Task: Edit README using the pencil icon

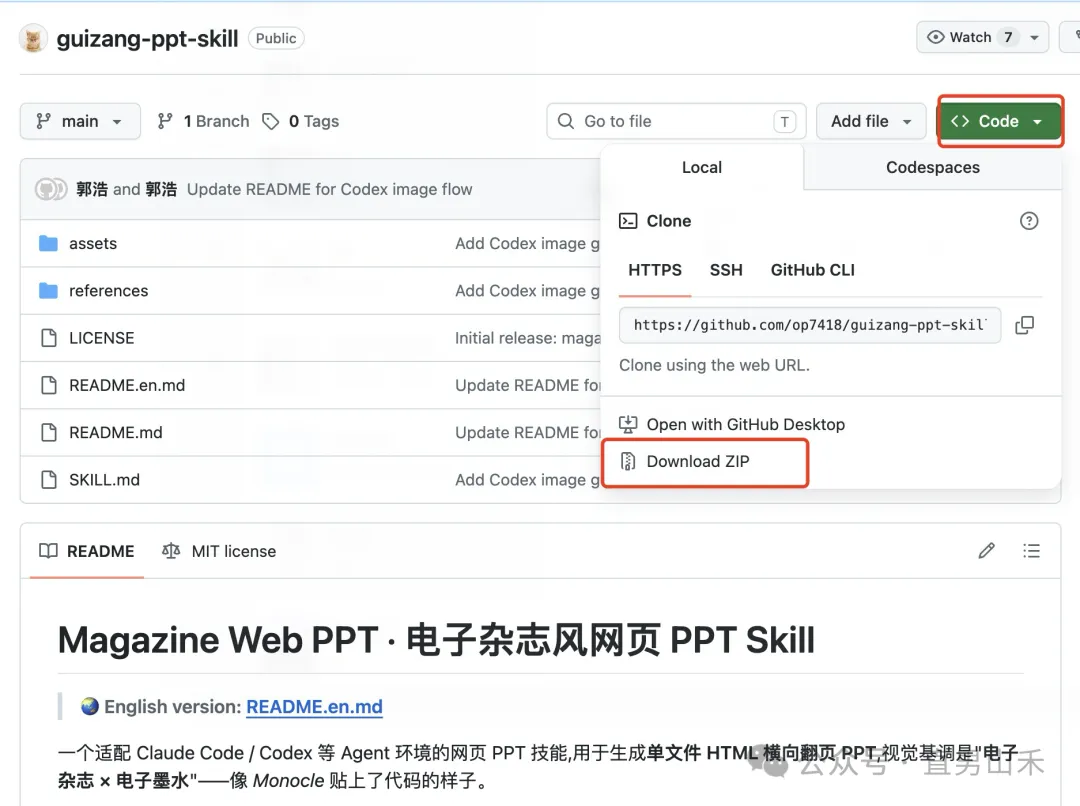Action: (x=986, y=550)
